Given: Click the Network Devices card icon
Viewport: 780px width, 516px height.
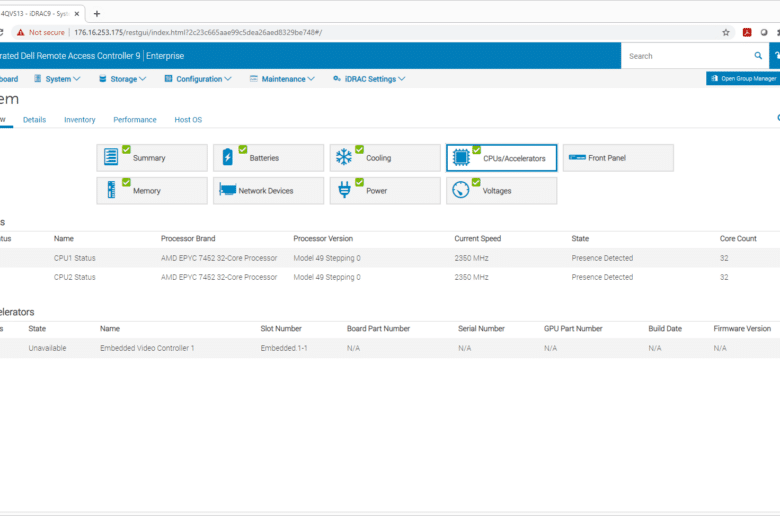Looking at the screenshot, I should click(227, 190).
